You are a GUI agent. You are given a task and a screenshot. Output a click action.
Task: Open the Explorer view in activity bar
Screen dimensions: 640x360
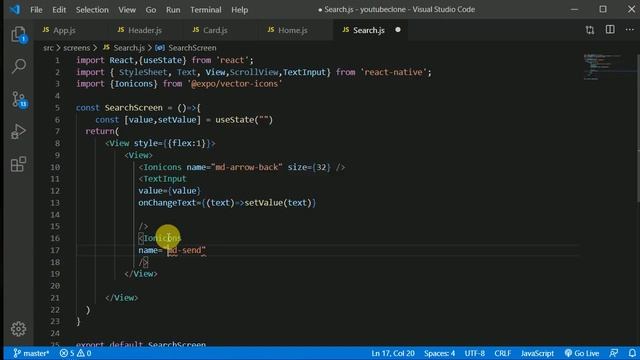[18, 35]
